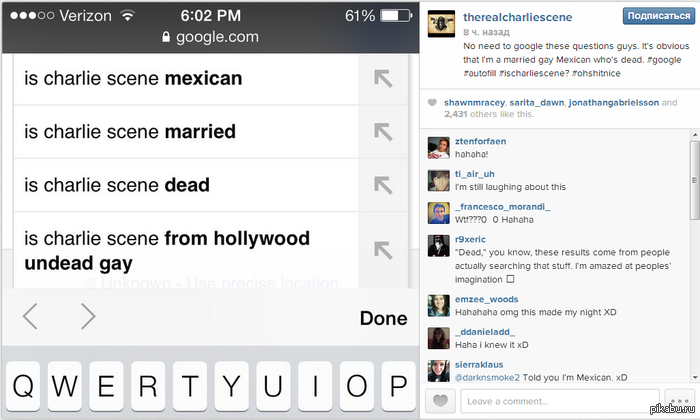Tap the forward chevron above the keyboard
The width and height of the screenshot is (700, 420).
[88, 316]
